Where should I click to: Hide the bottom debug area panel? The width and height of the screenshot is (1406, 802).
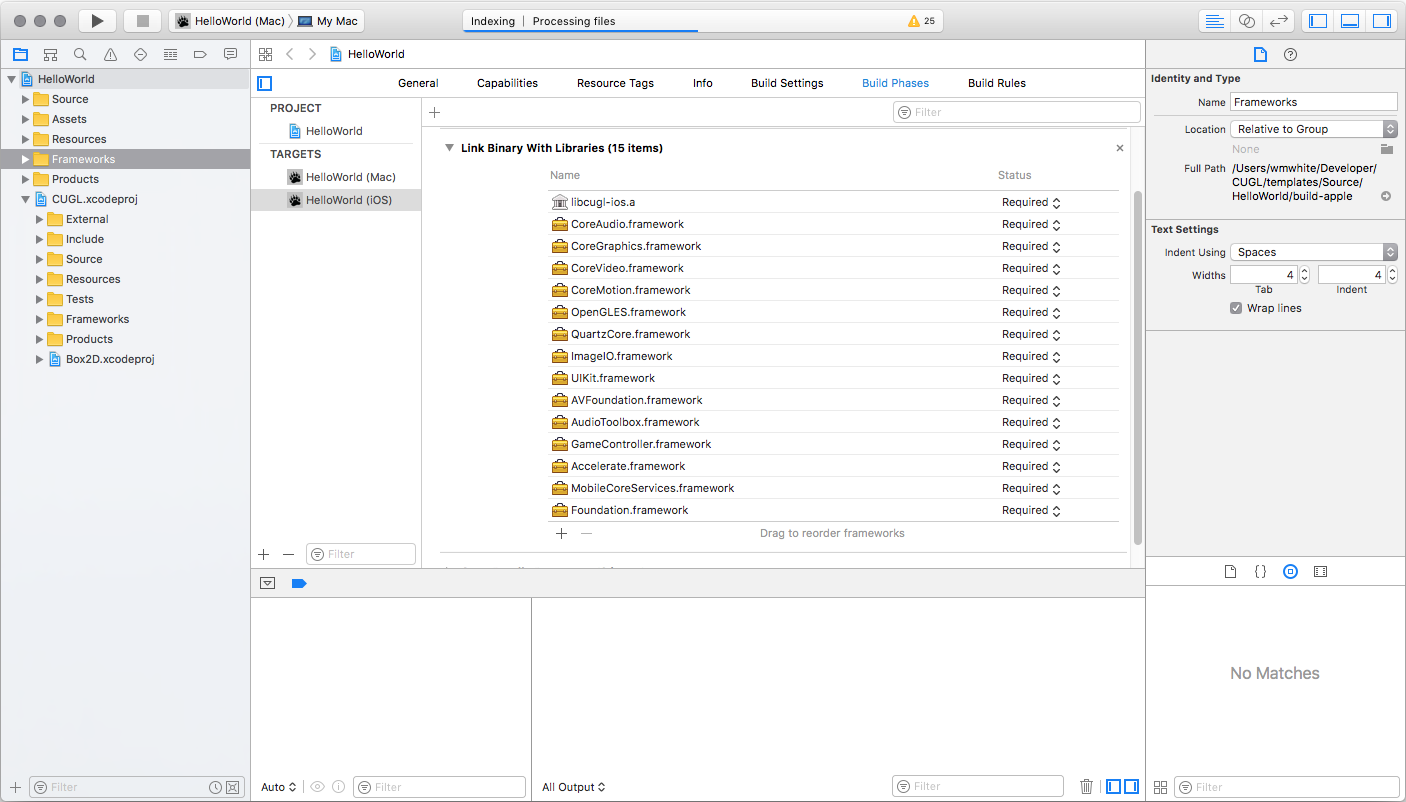point(1349,21)
